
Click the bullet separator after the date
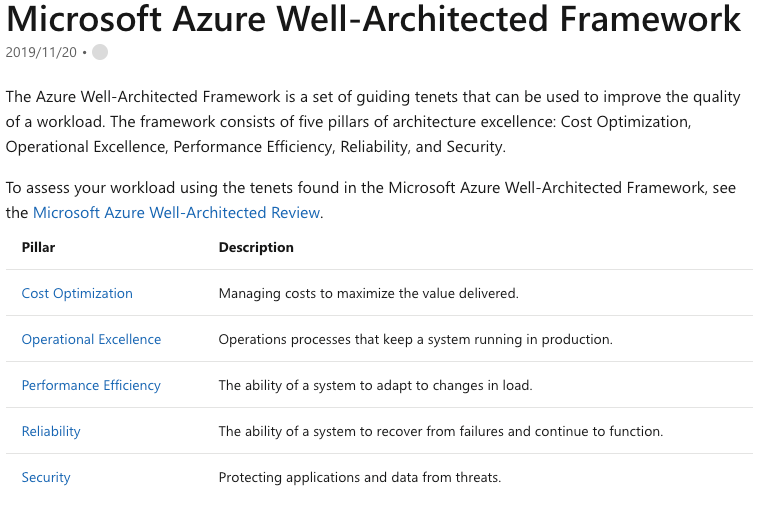click(x=85, y=52)
